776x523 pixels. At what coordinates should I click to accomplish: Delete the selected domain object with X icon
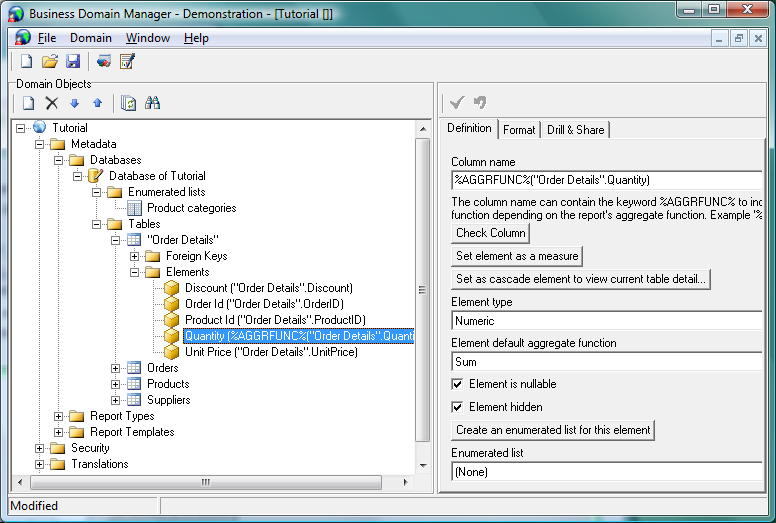pyautogui.click(x=52, y=103)
